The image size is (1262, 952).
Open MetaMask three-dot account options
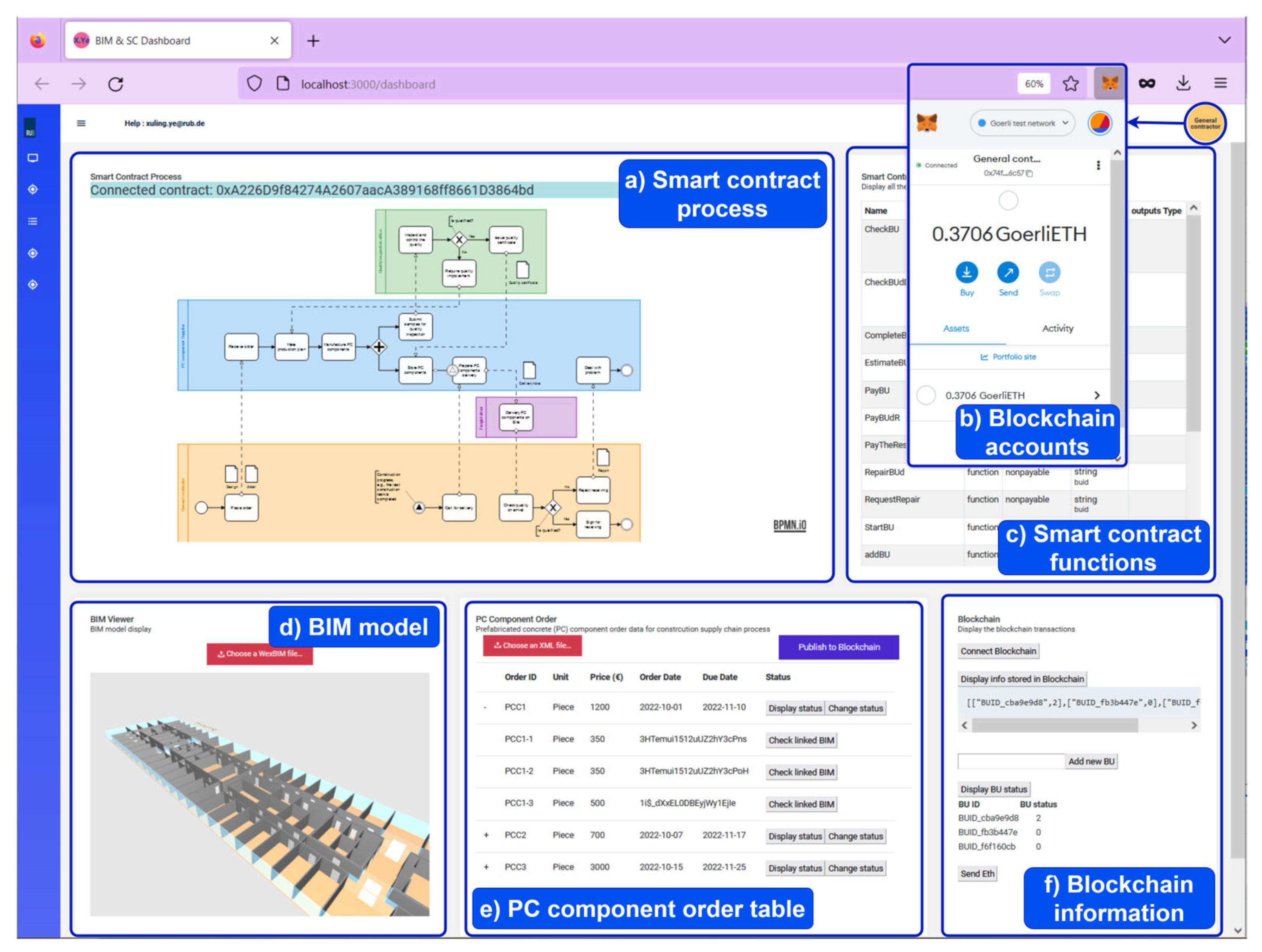tap(1098, 165)
